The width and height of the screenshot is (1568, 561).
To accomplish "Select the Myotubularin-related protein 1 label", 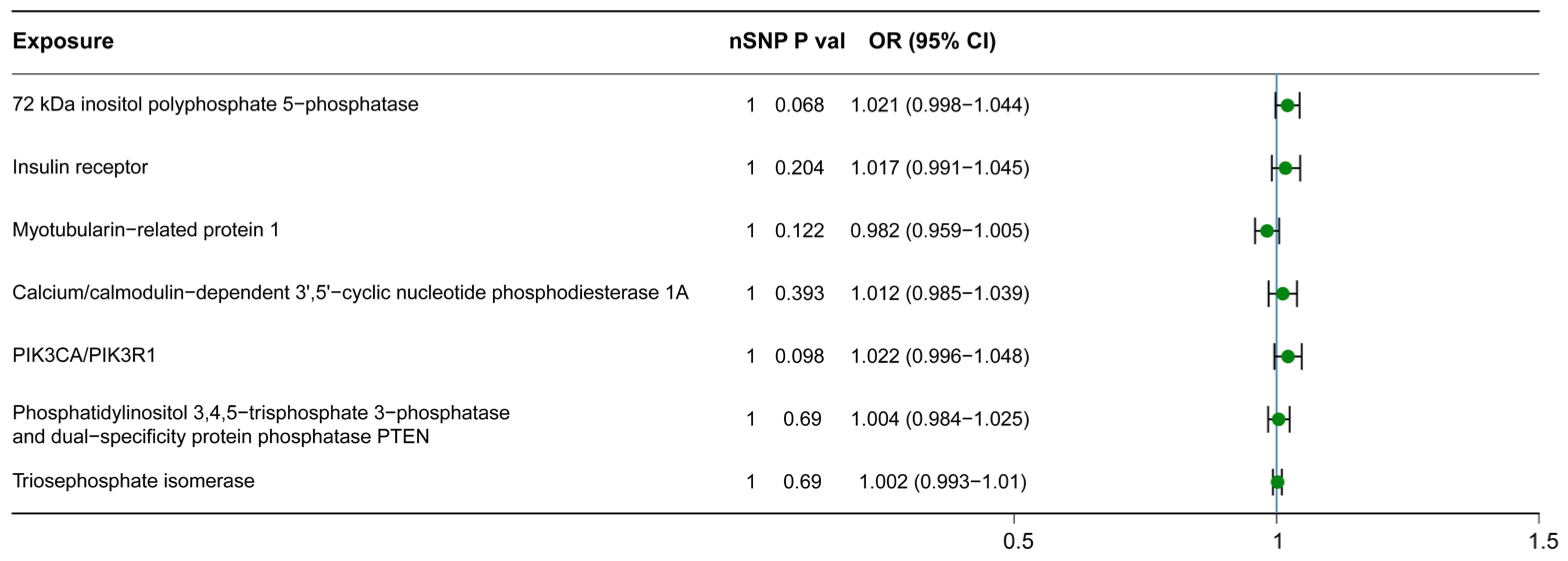I will pyautogui.click(x=145, y=230).
